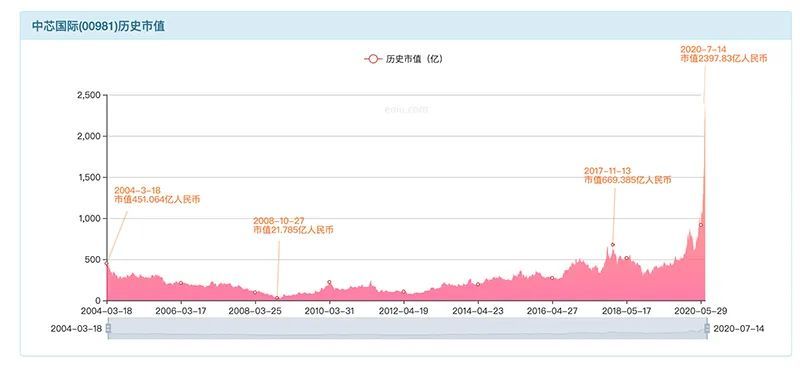Click the 市值669.385亿人民币 annotation text

[x=628, y=180]
